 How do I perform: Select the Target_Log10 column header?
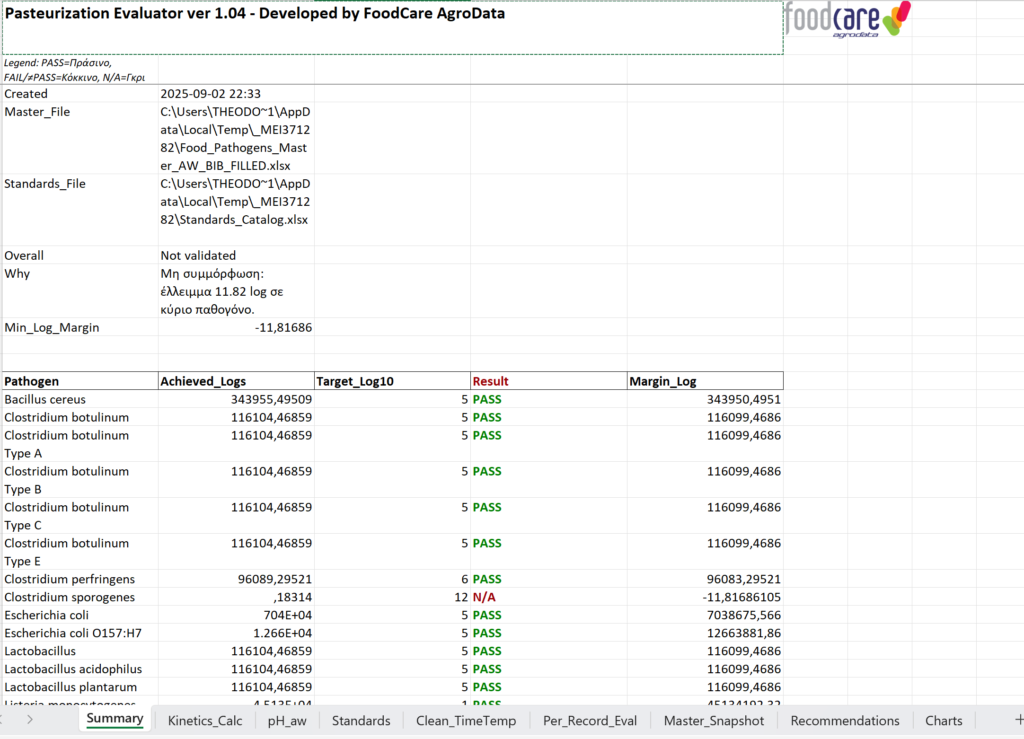pos(392,381)
